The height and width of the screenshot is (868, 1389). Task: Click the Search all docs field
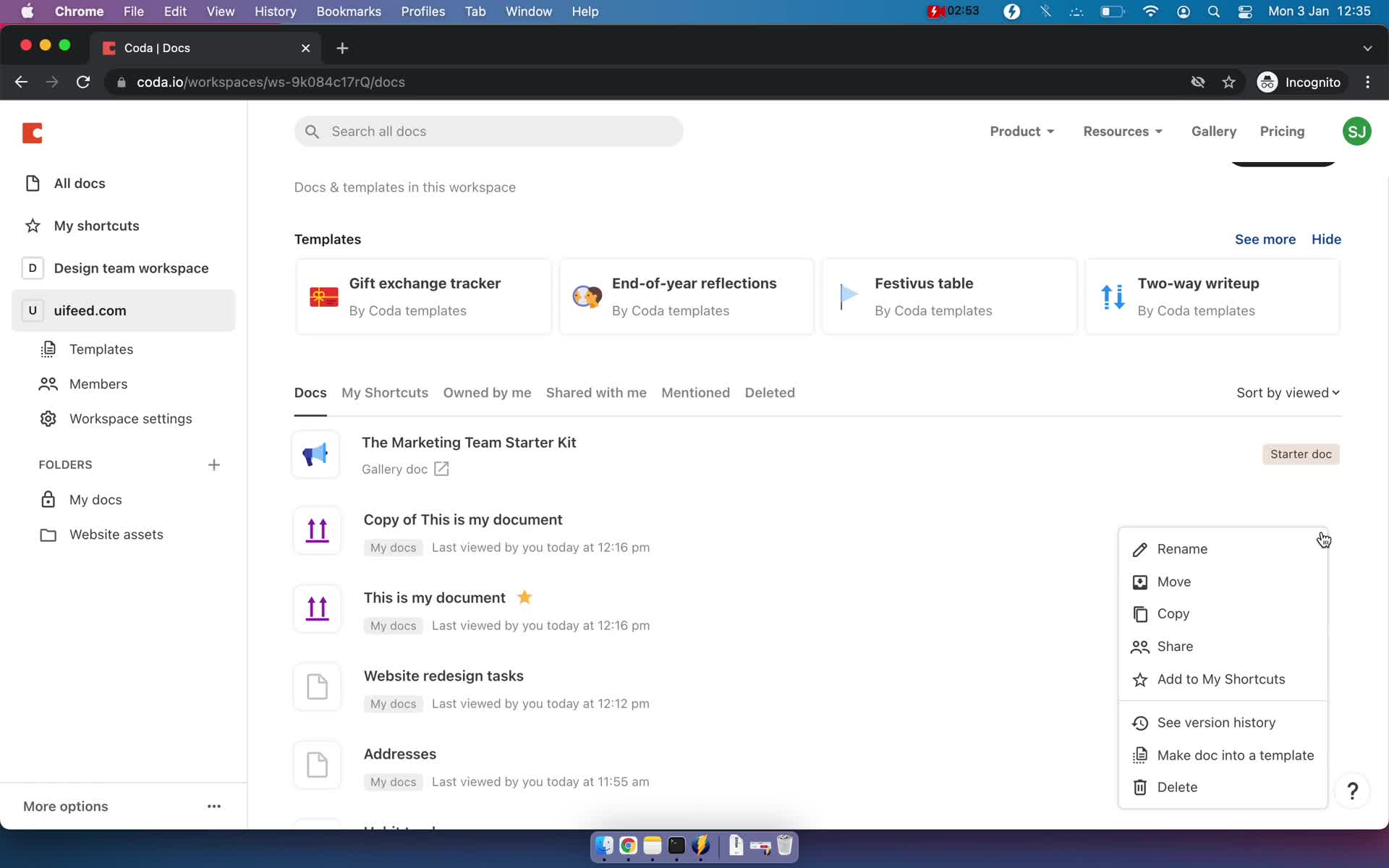488,132
